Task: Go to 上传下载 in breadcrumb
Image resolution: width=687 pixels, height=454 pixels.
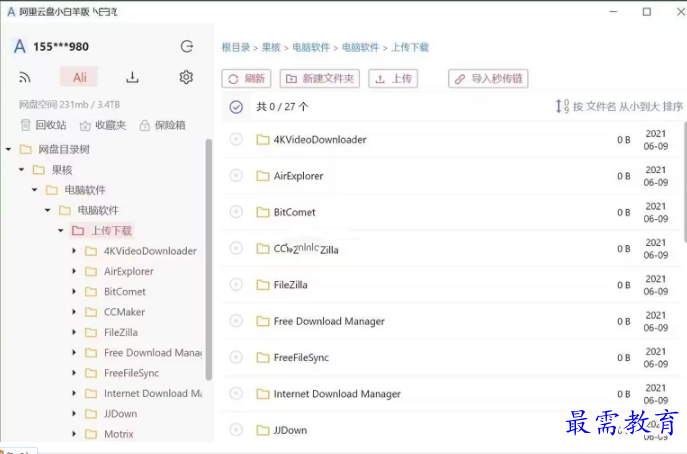Action: coord(410,47)
